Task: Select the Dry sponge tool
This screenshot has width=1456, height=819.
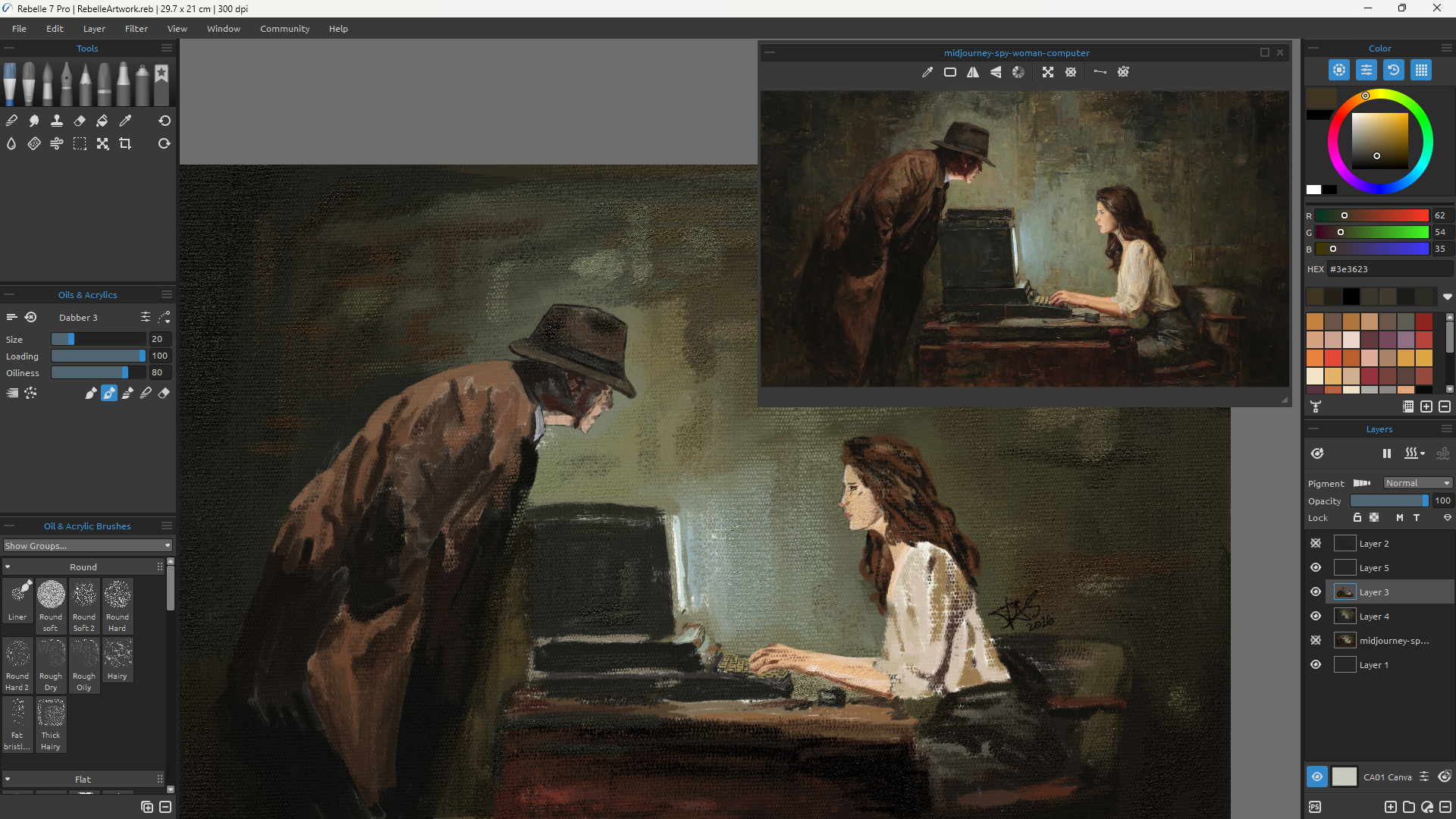Action: click(34, 143)
